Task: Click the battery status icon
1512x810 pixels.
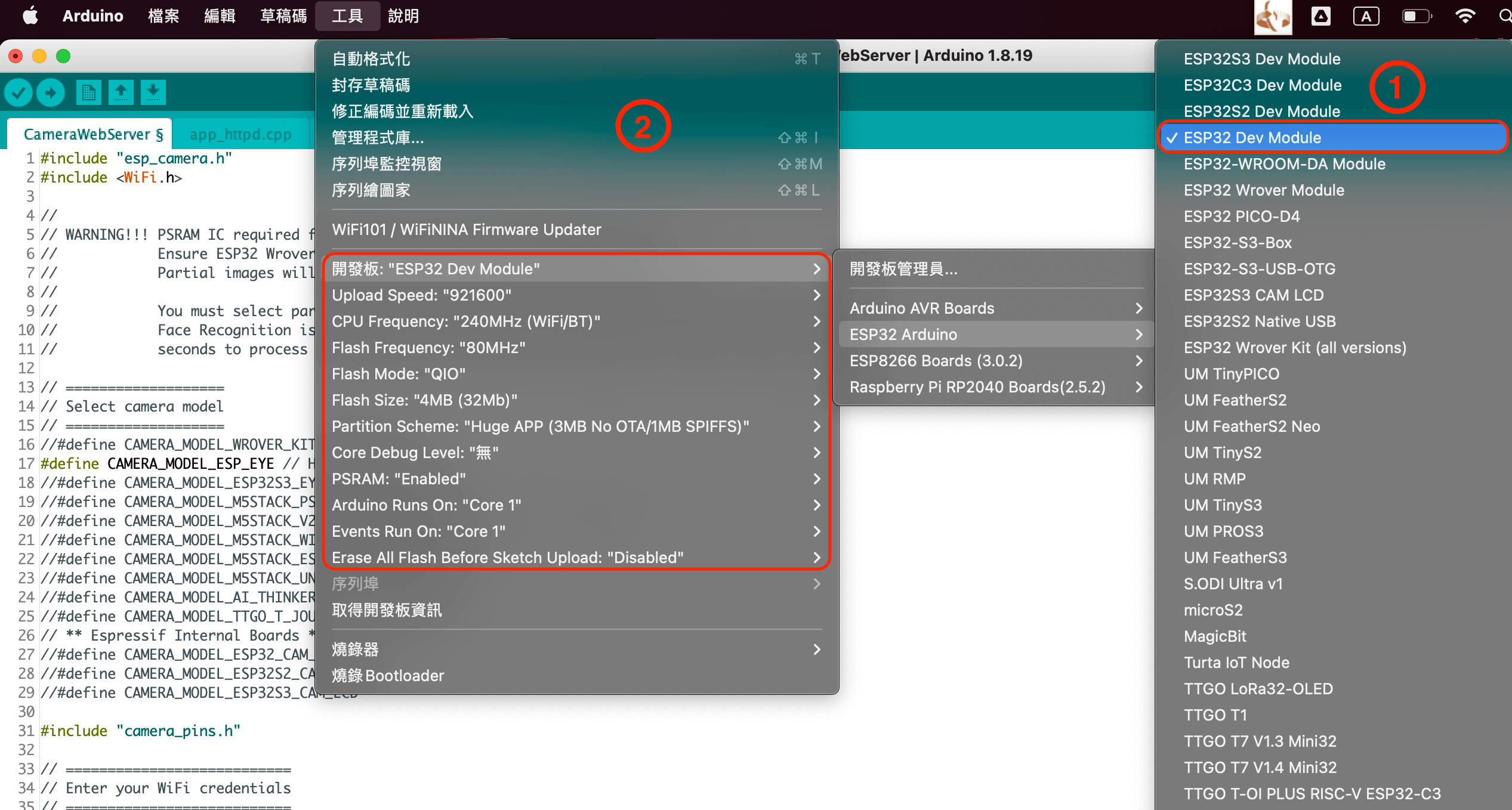Action: click(1417, 16)
